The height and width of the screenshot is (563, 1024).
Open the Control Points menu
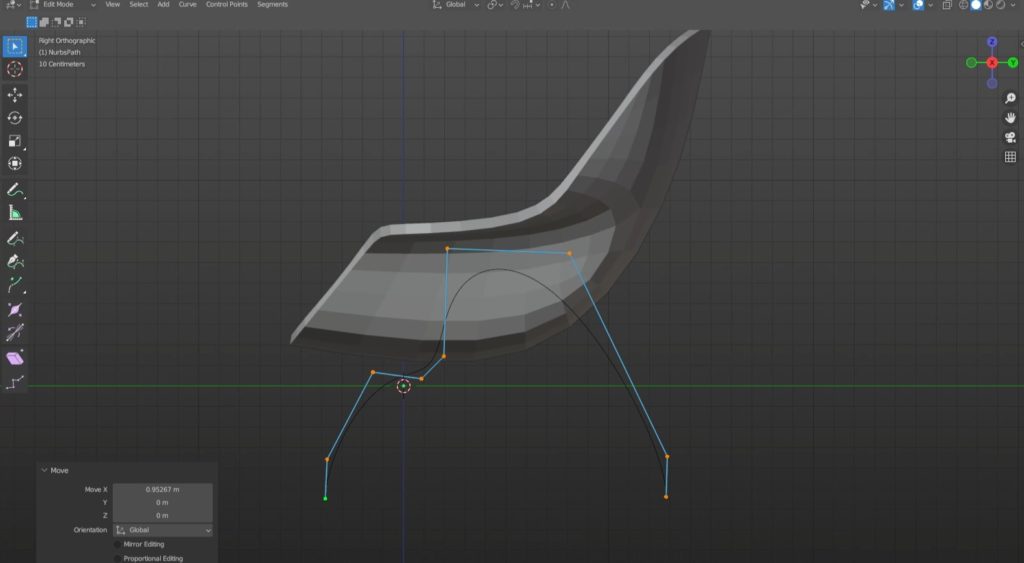226,5
